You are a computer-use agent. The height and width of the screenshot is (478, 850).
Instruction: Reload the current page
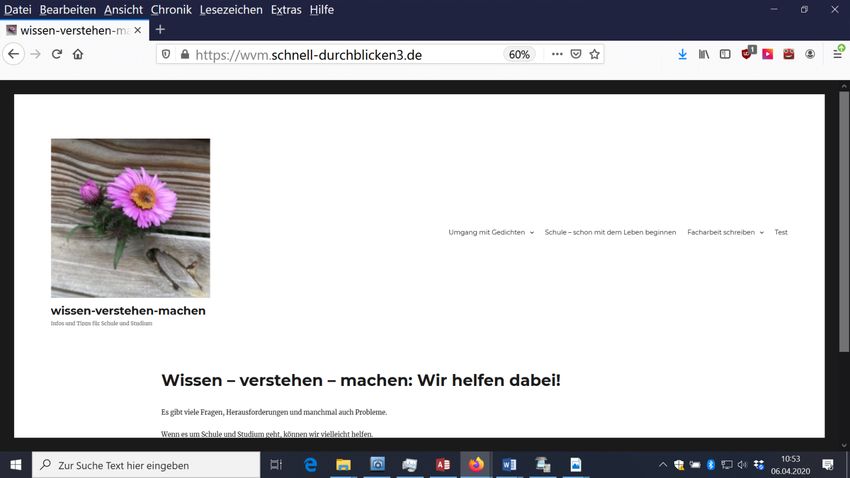[57, 54]
